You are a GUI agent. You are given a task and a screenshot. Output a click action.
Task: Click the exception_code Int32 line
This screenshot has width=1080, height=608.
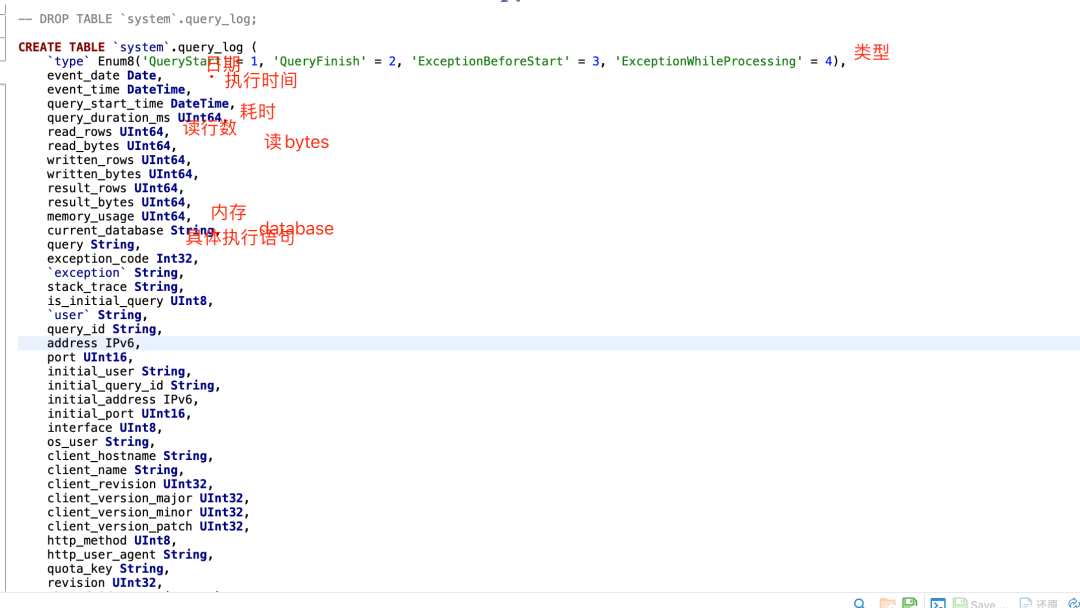click(x=123, y=259)
